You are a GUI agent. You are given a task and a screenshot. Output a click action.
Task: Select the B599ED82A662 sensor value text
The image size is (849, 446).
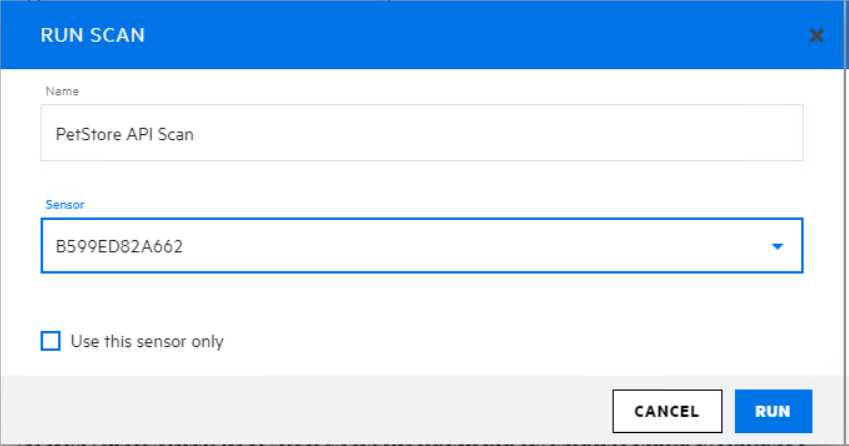coord(119,246)
